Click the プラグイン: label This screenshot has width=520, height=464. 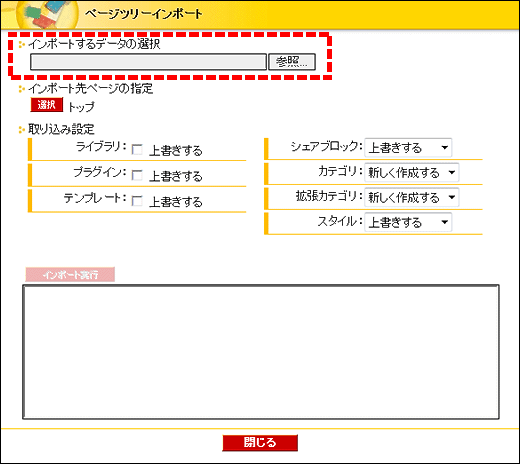(100, 172)
